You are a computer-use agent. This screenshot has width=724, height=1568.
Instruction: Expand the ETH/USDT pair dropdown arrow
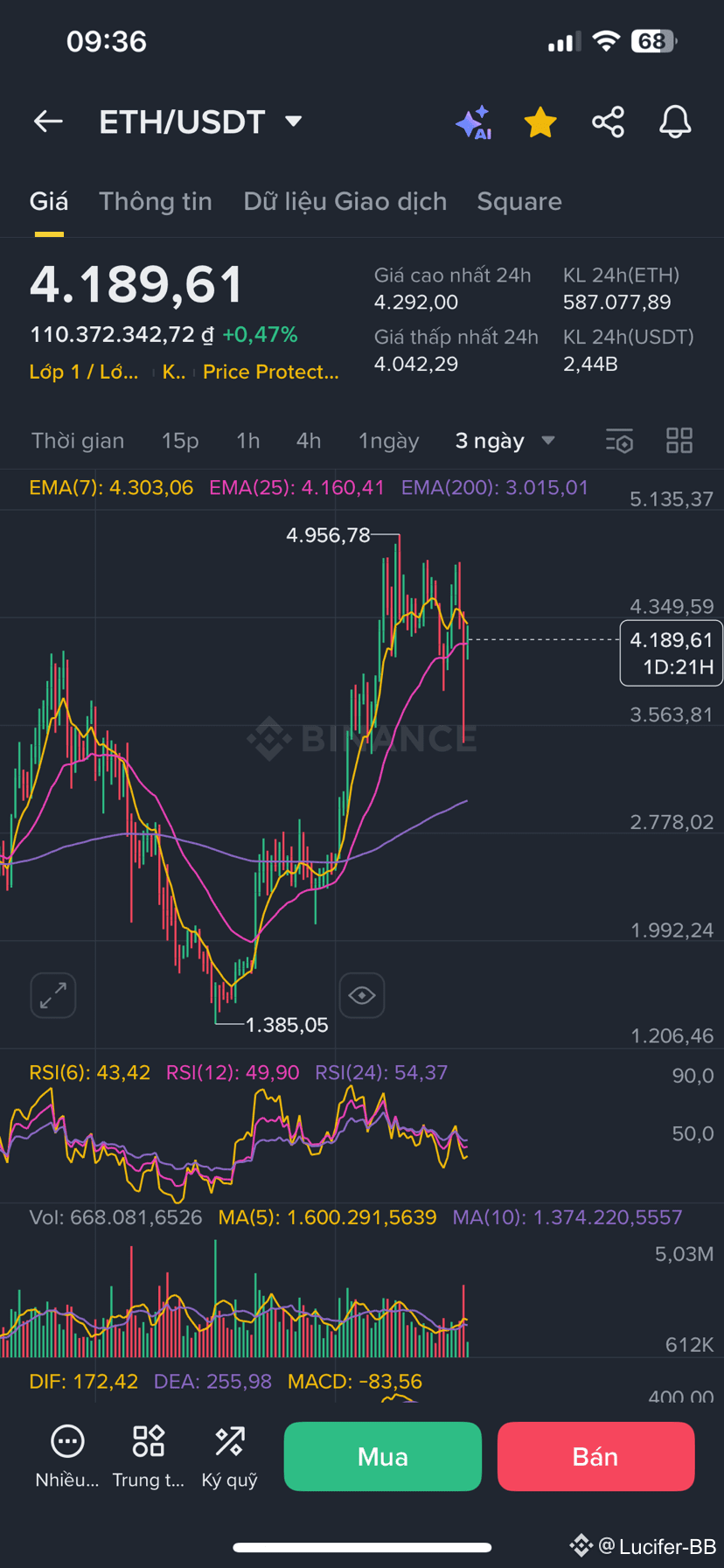294,121
